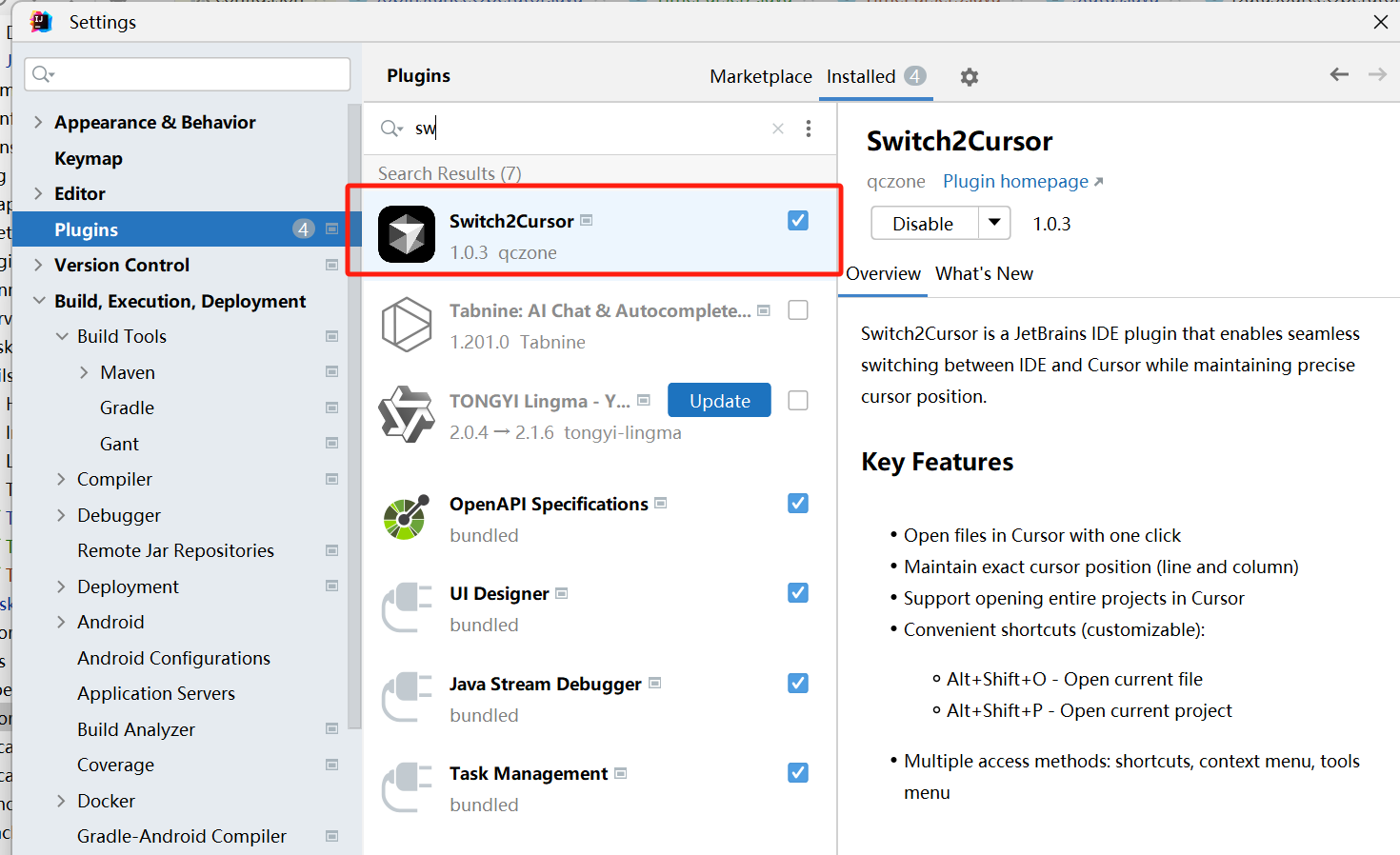Expand Appearance & Behavior settings

[x=38, y=122]
